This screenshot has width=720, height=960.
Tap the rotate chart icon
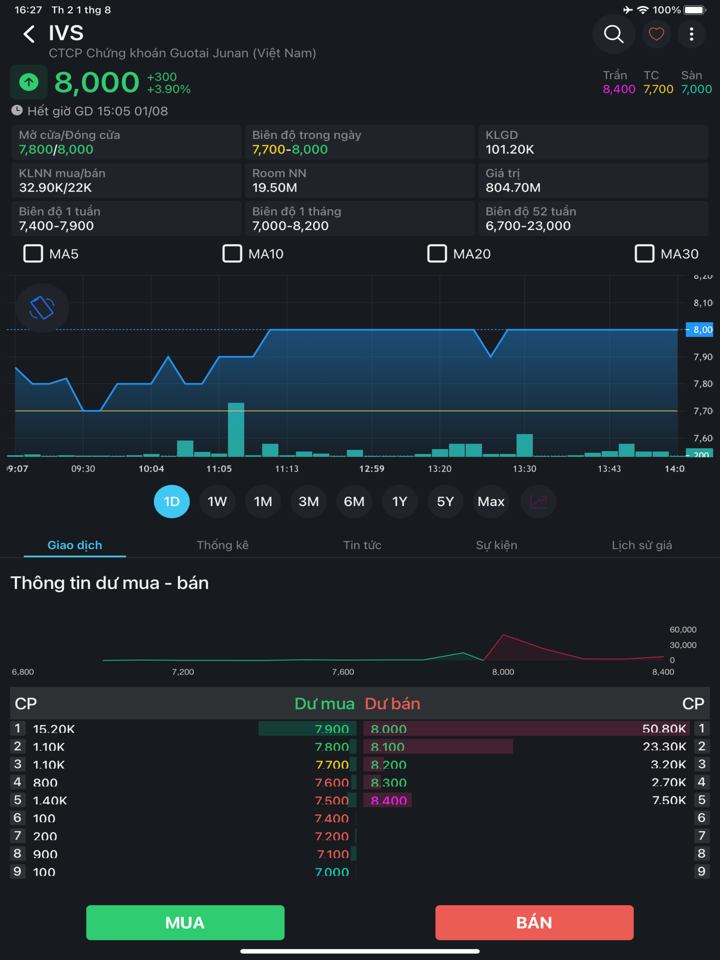coord(41,307)
